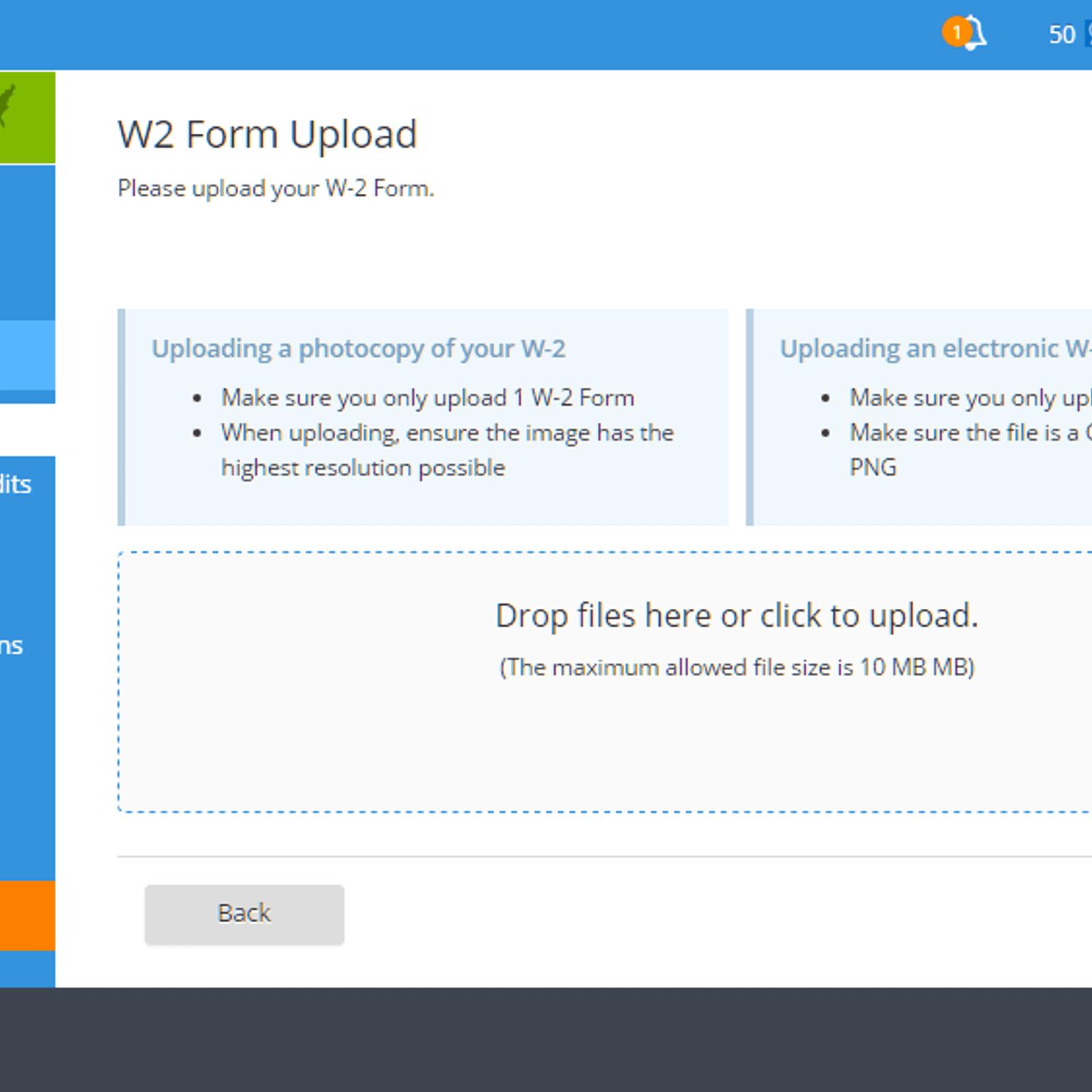
Task: Select the highlighted light-blue sidebar item
Action: pos(27,355)
